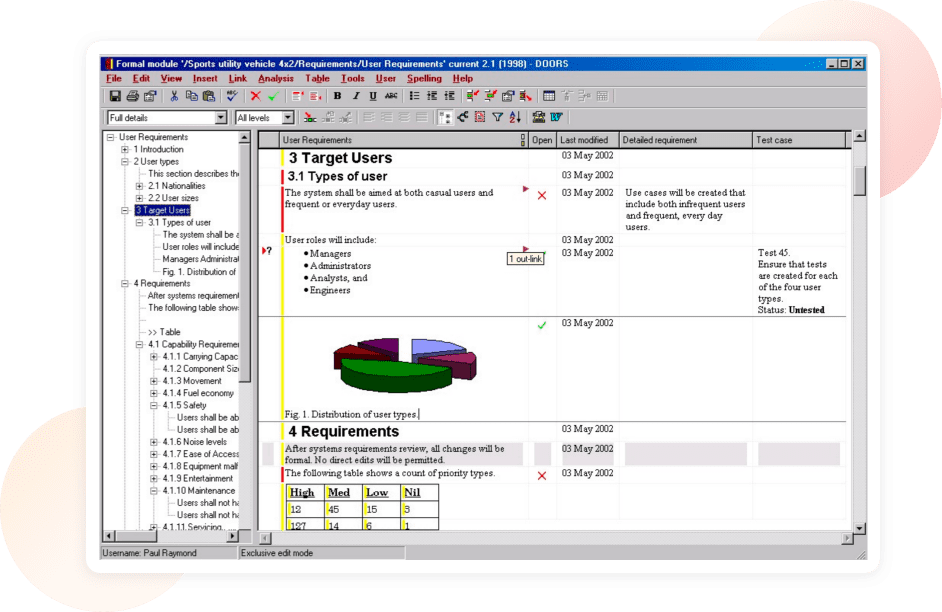Toggle Italic formatting
The image size is (942, 612).
pyautogui.click(x=355, y=96)
